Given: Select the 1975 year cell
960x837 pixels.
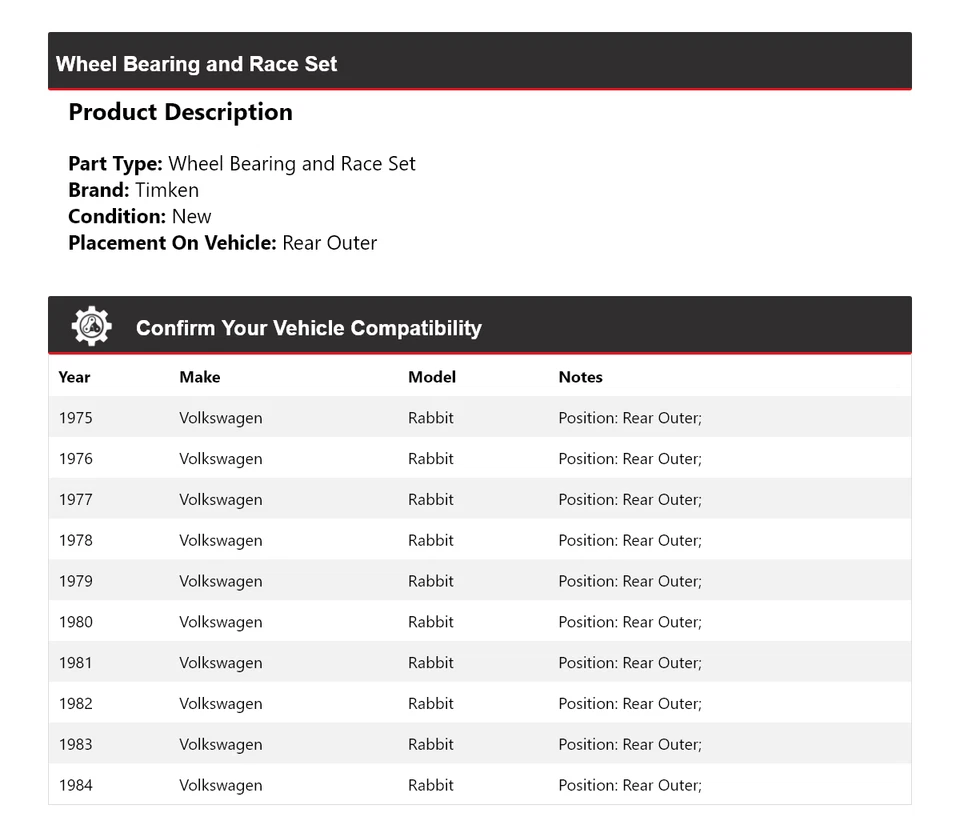Looking at the screenshot, I should coord(75,418).
